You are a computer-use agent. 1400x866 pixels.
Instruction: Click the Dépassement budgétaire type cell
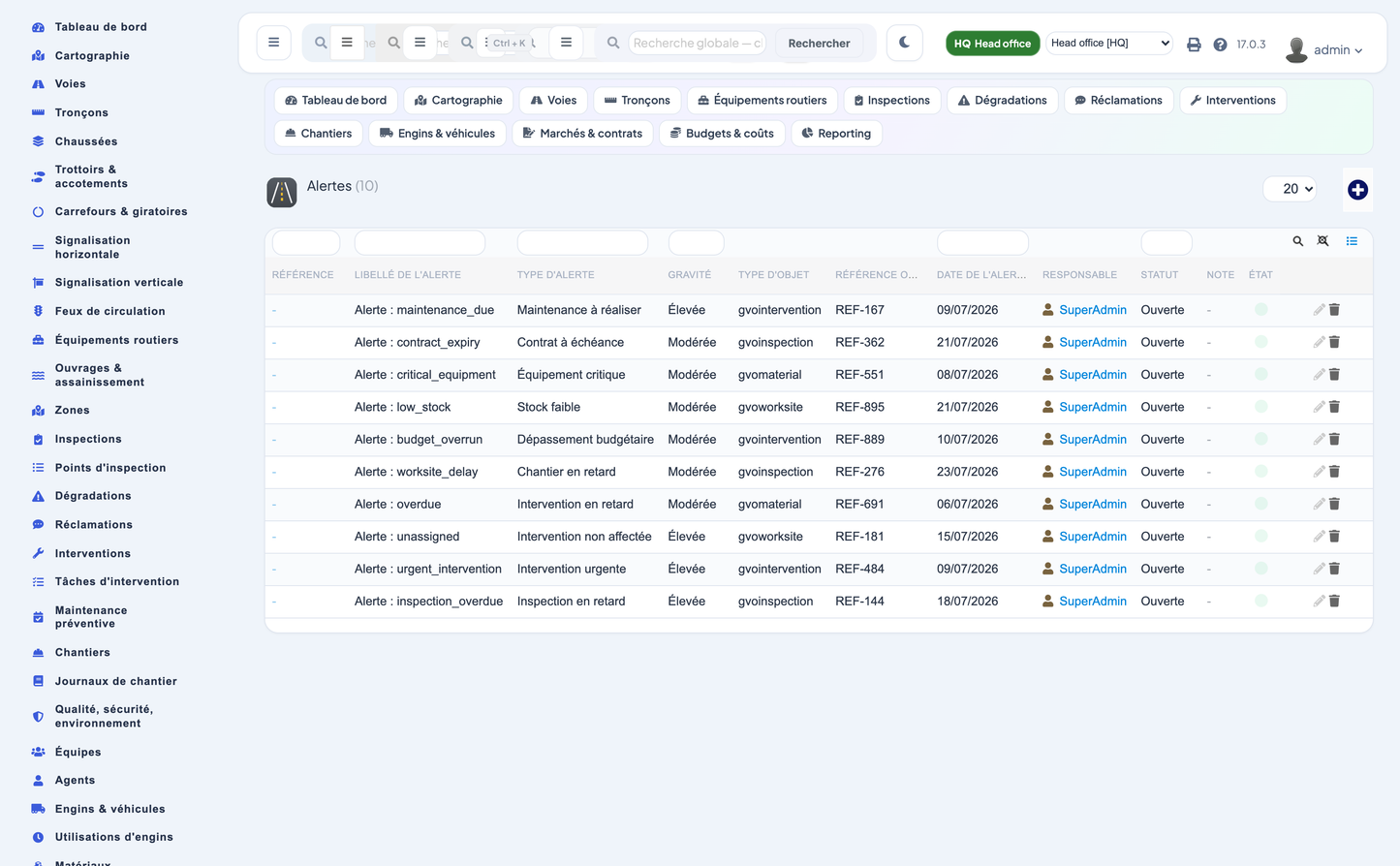(585, 440)
